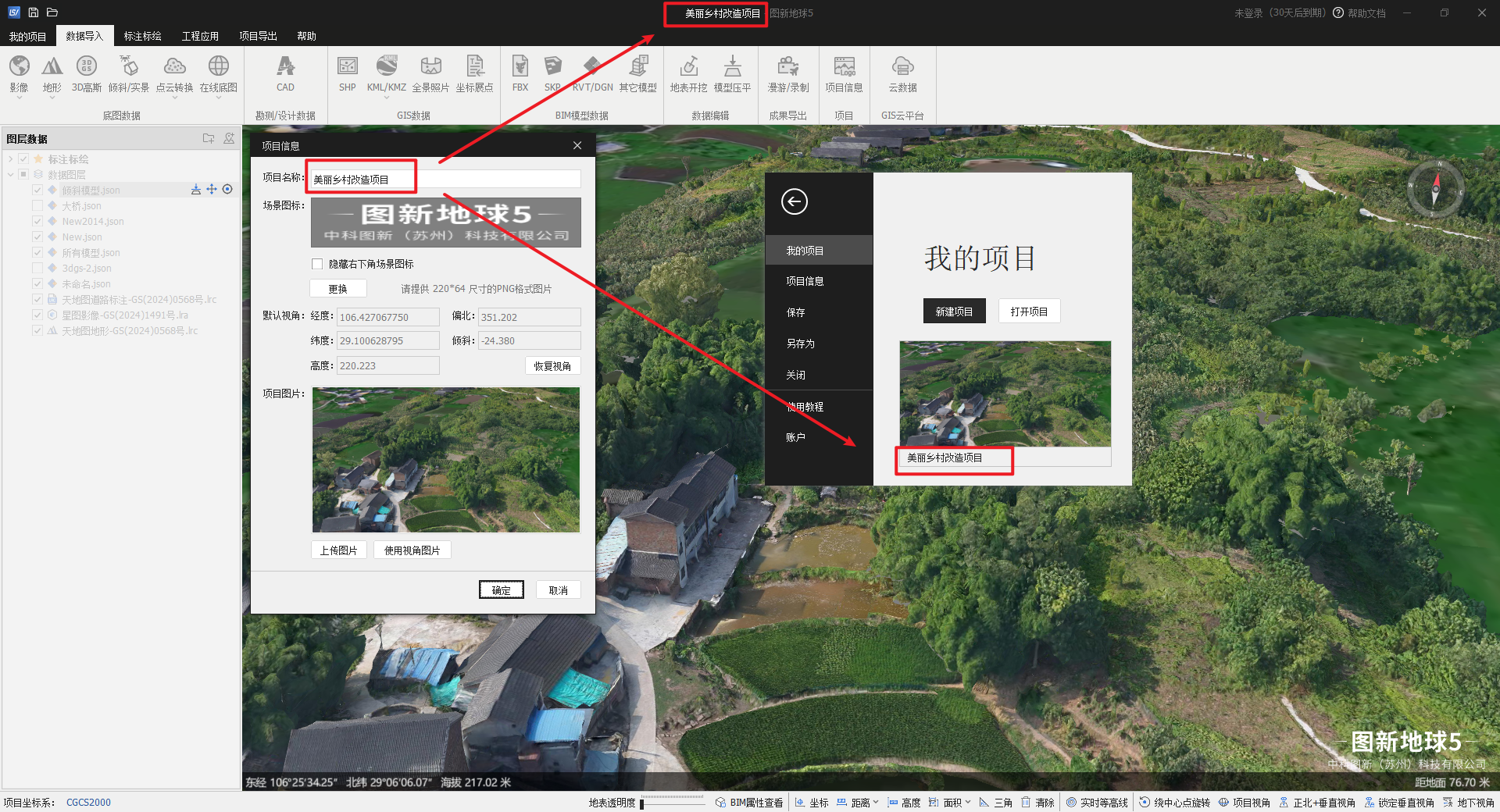Toggle checkbox for New2014.json layer

[37, 222]
